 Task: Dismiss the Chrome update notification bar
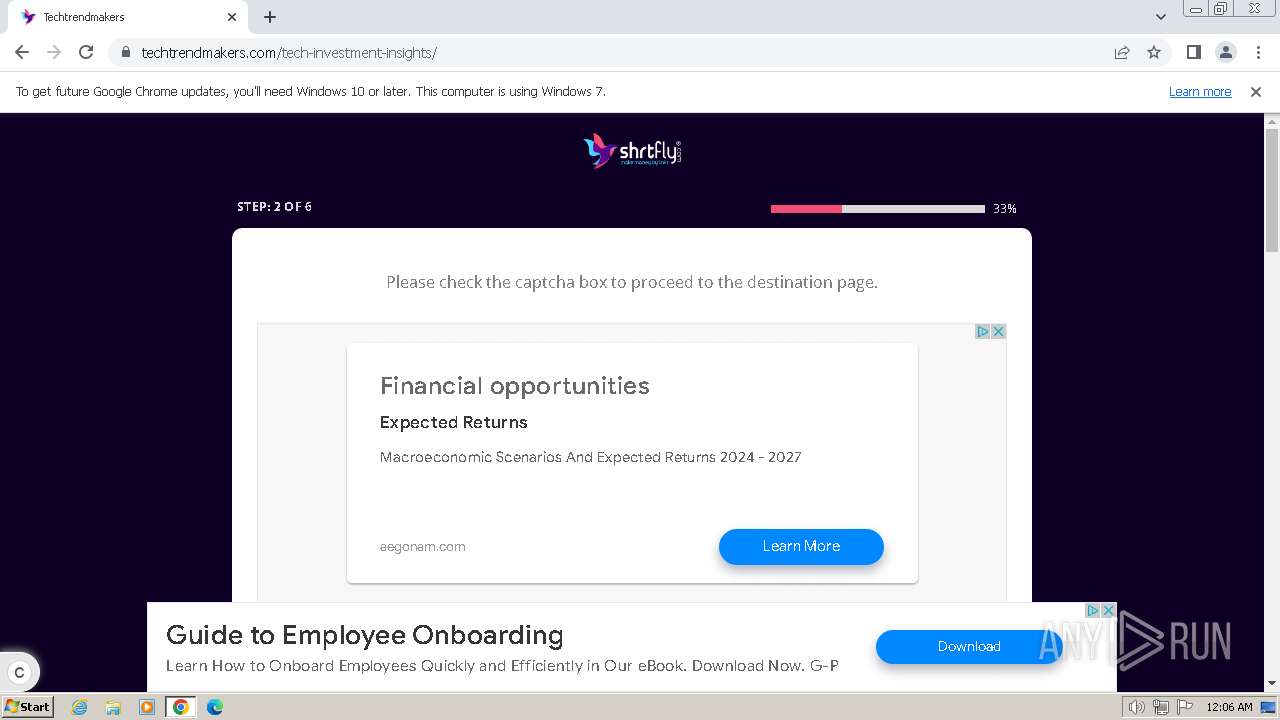click(1256, 91)
